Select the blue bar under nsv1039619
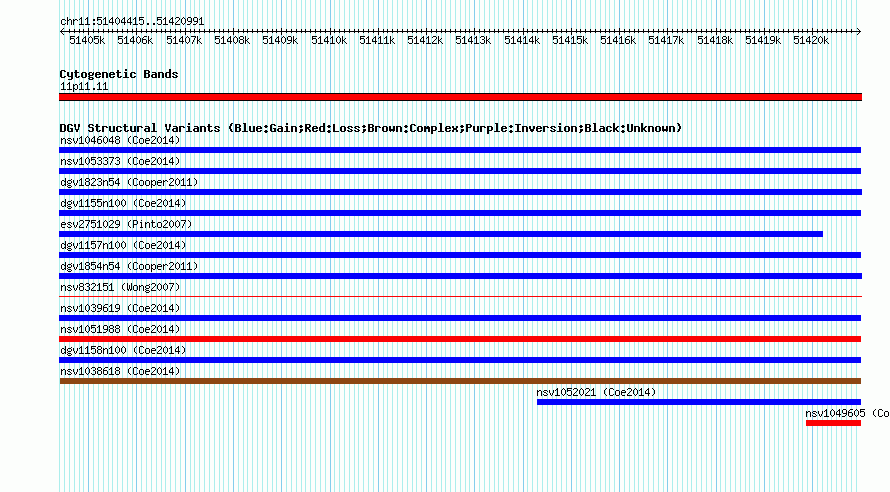The height and width of the screenshot is (492, 890). pos(460,318)
